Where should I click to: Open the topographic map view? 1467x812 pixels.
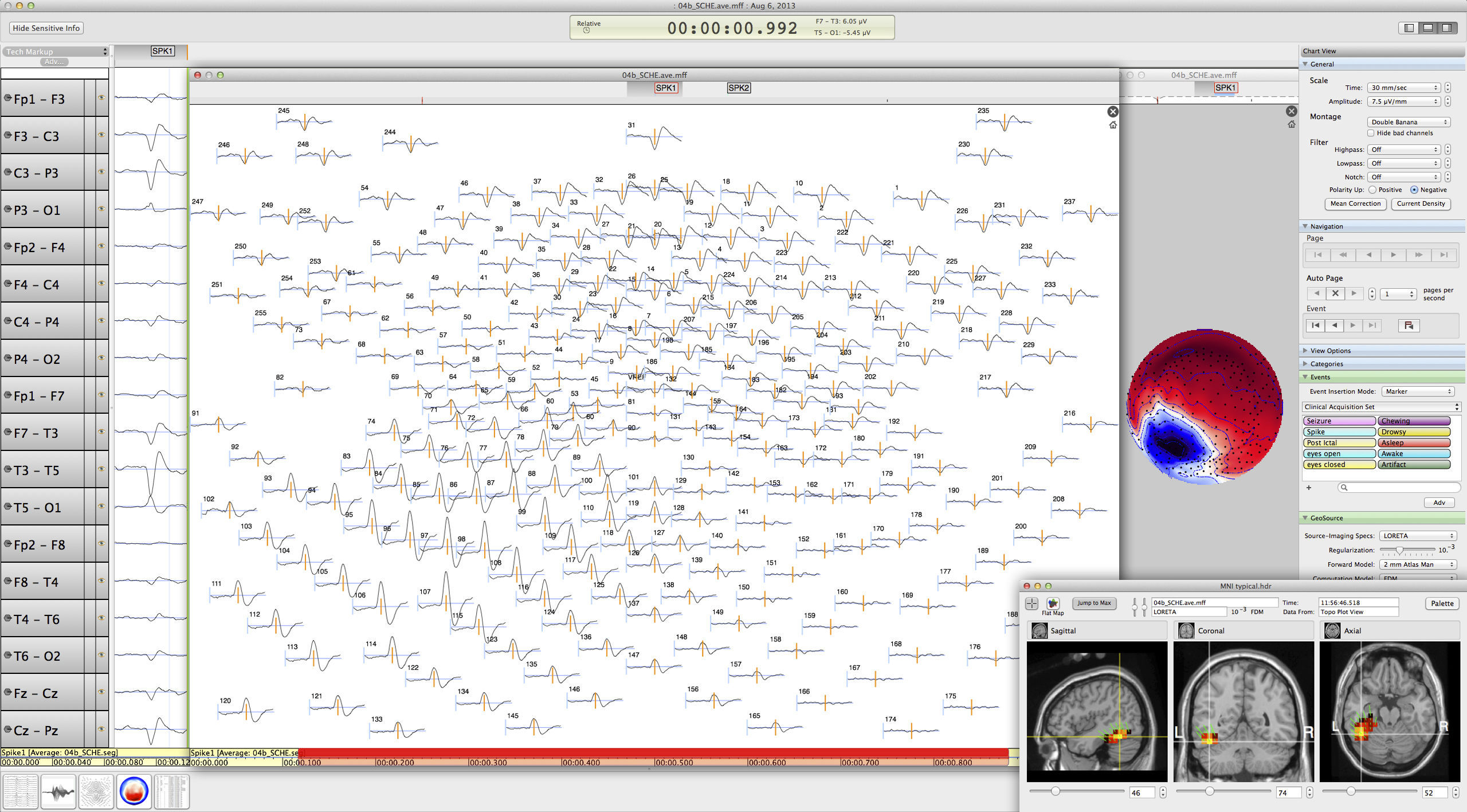(x=134, y=791)
